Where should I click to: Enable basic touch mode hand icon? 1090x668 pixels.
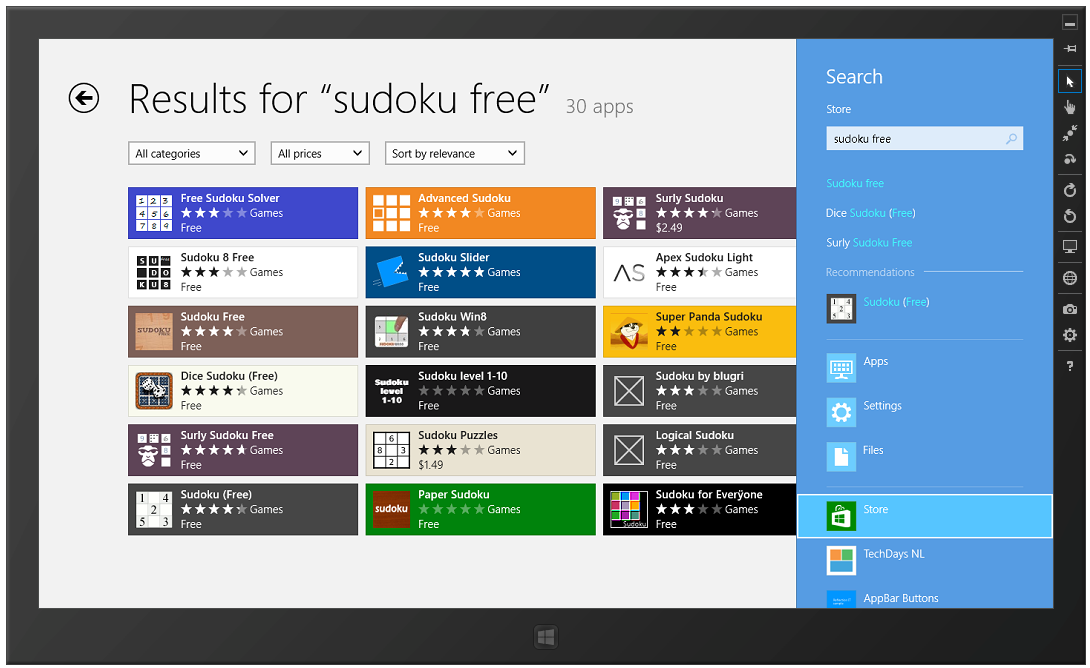pyautogui.click(x=1069, y=107)
